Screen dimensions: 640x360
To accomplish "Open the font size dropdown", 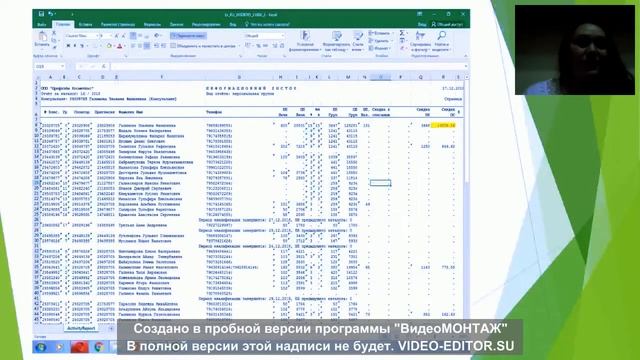I will pyautogui.click(x=111, y=36).
